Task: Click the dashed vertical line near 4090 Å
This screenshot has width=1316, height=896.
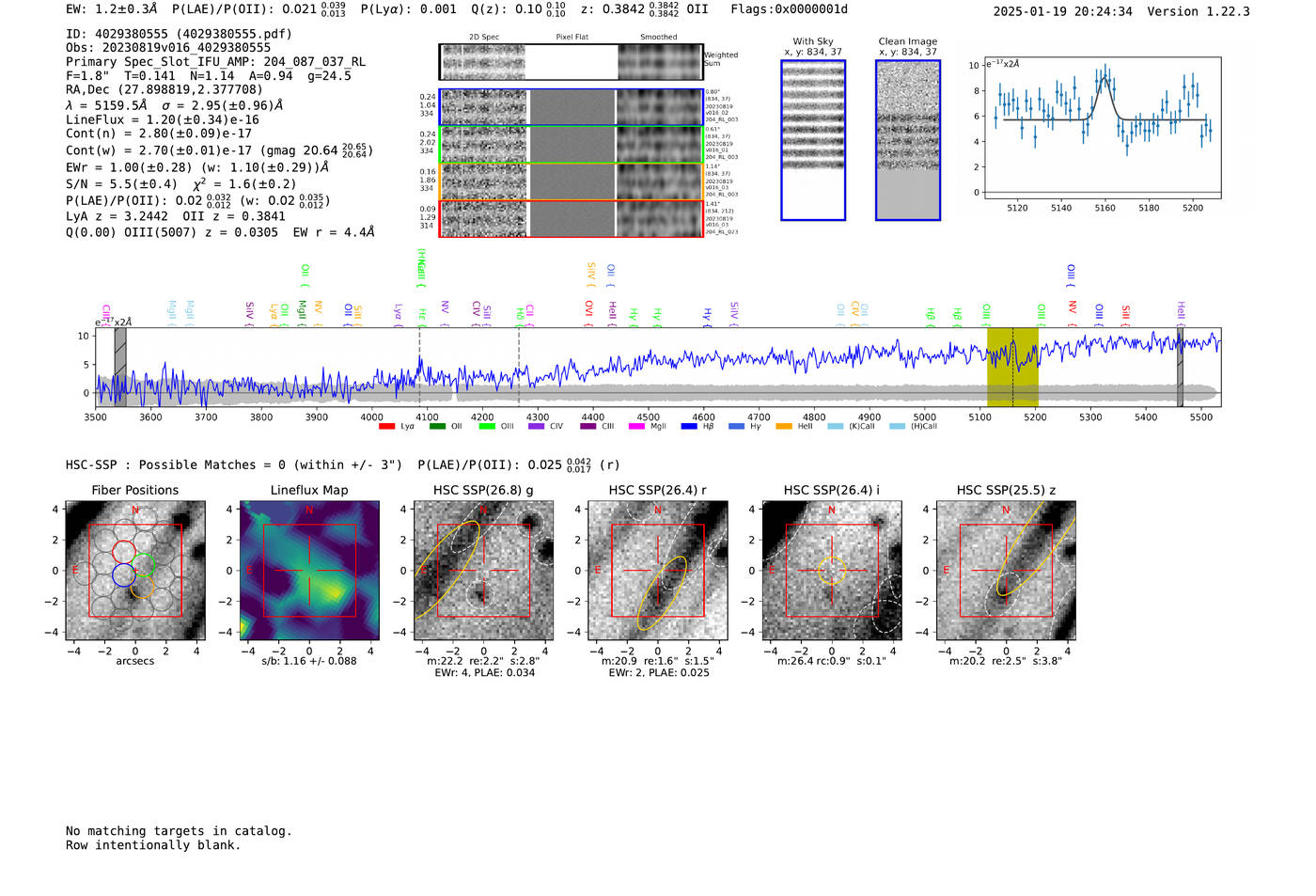Action: coord(419,367)
